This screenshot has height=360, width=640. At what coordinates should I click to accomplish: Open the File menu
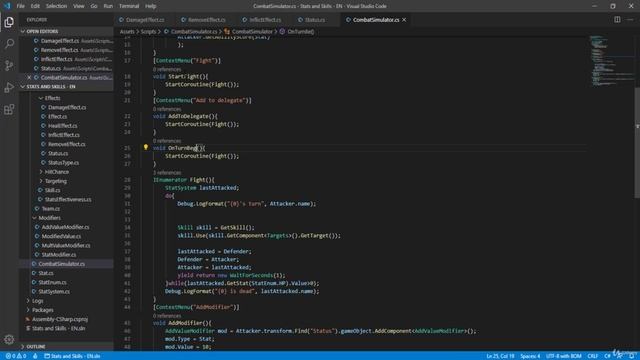coord(20,6)
